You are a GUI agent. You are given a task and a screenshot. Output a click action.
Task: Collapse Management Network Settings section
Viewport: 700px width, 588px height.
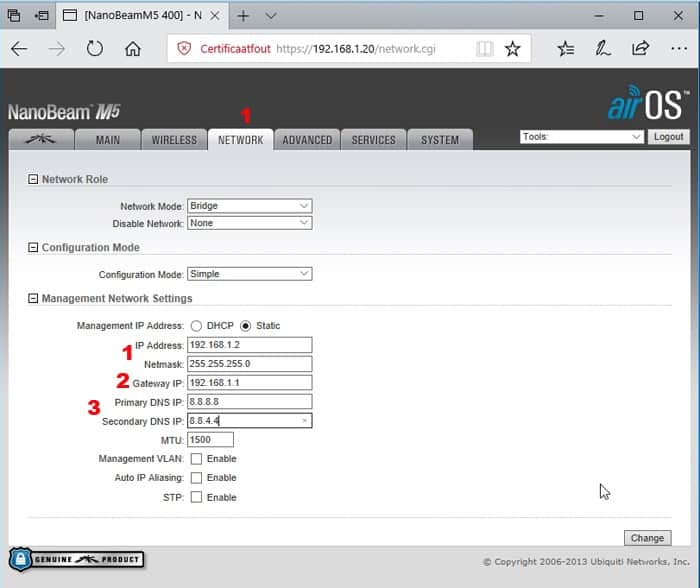coord(33,298)
